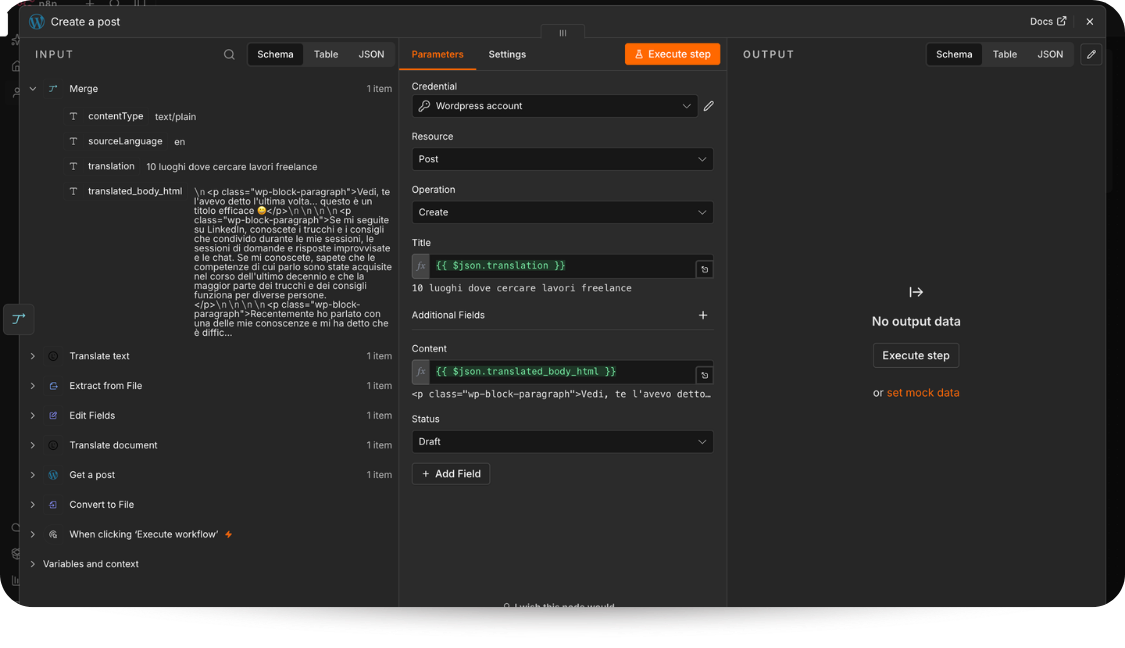Click the WordPress logo in the header

[37, 22]
